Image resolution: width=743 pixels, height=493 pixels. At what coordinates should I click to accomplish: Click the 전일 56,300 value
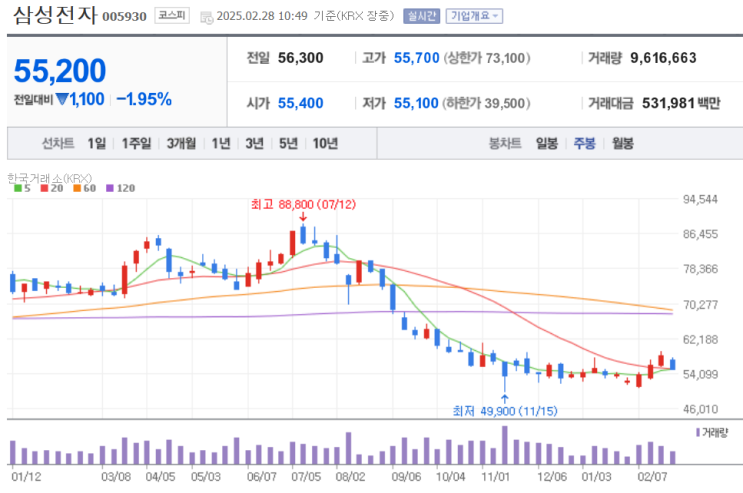point(300,58)
